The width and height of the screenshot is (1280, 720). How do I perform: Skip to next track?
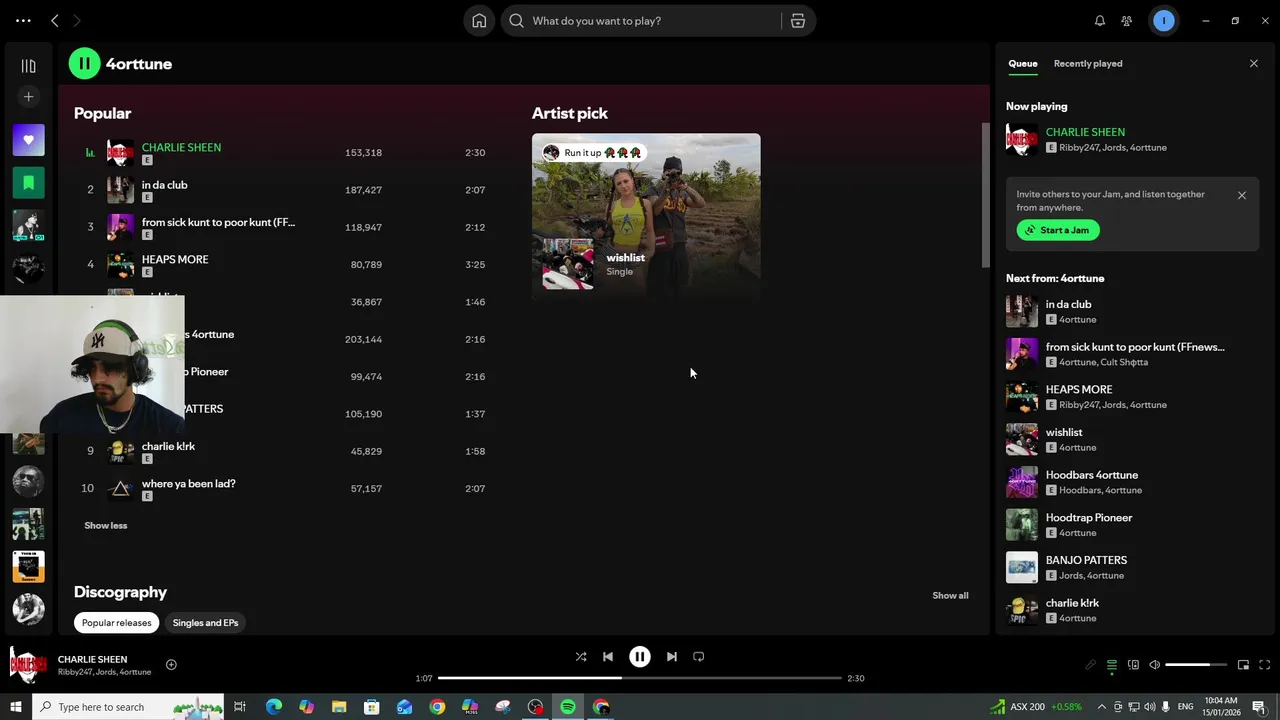(672, 657)
